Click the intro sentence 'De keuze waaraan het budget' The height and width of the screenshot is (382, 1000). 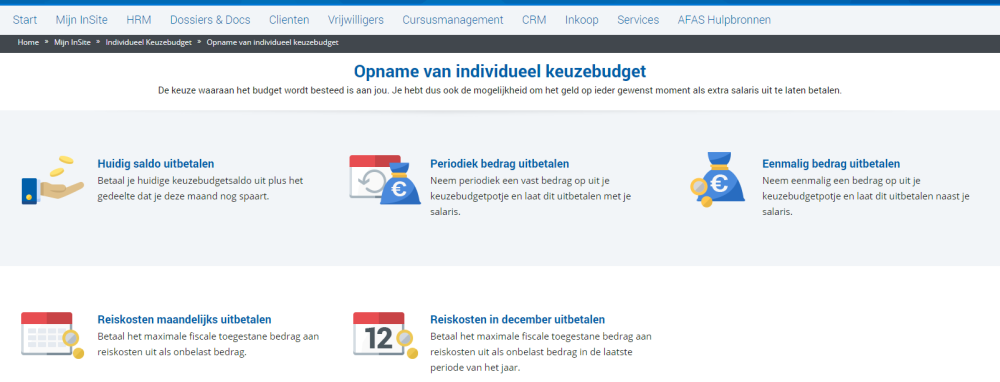coord(500,91)
